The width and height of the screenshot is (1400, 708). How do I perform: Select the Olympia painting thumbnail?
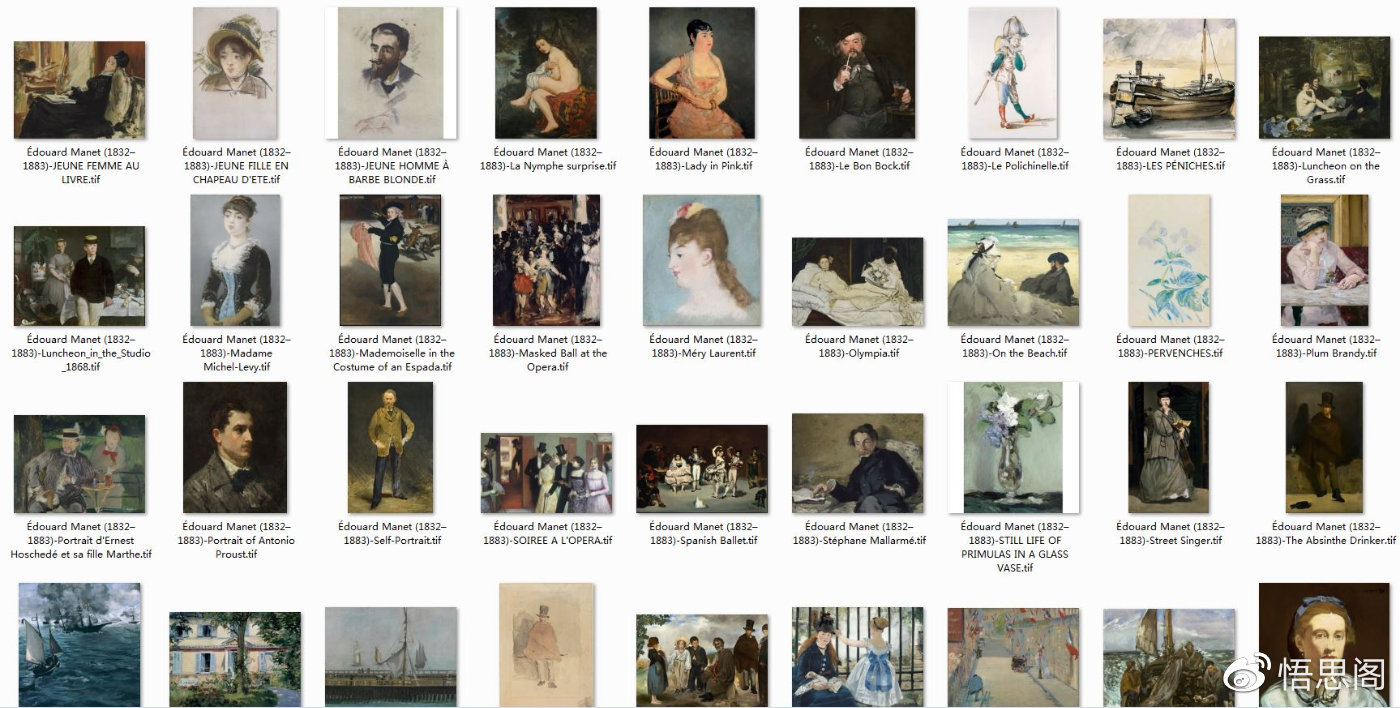[857, 282]
